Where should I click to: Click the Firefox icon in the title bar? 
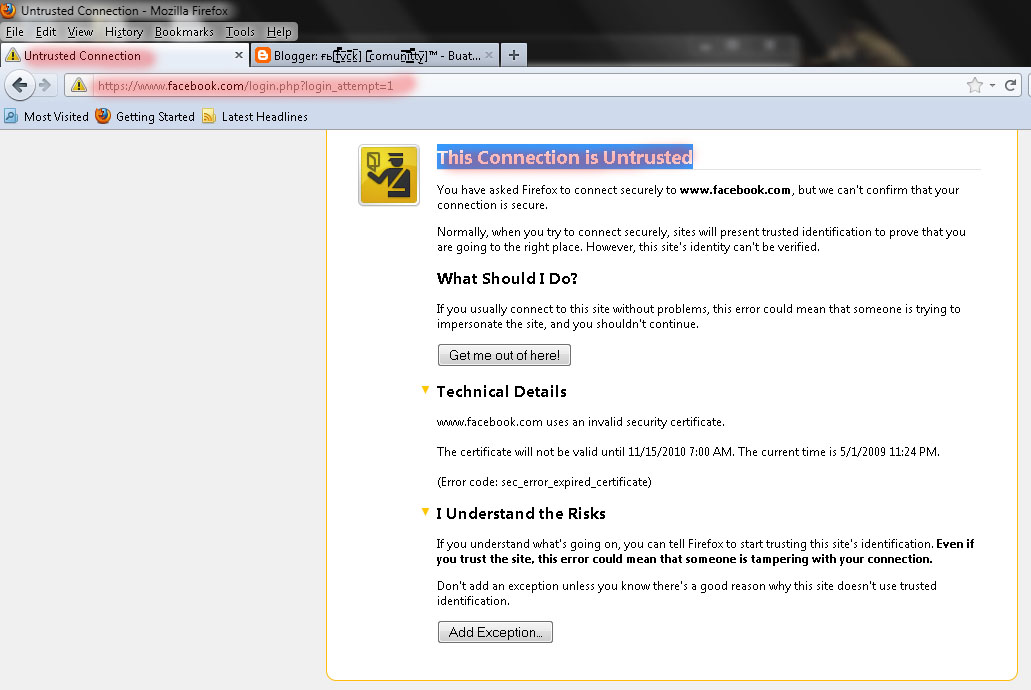tap(9, 10)
